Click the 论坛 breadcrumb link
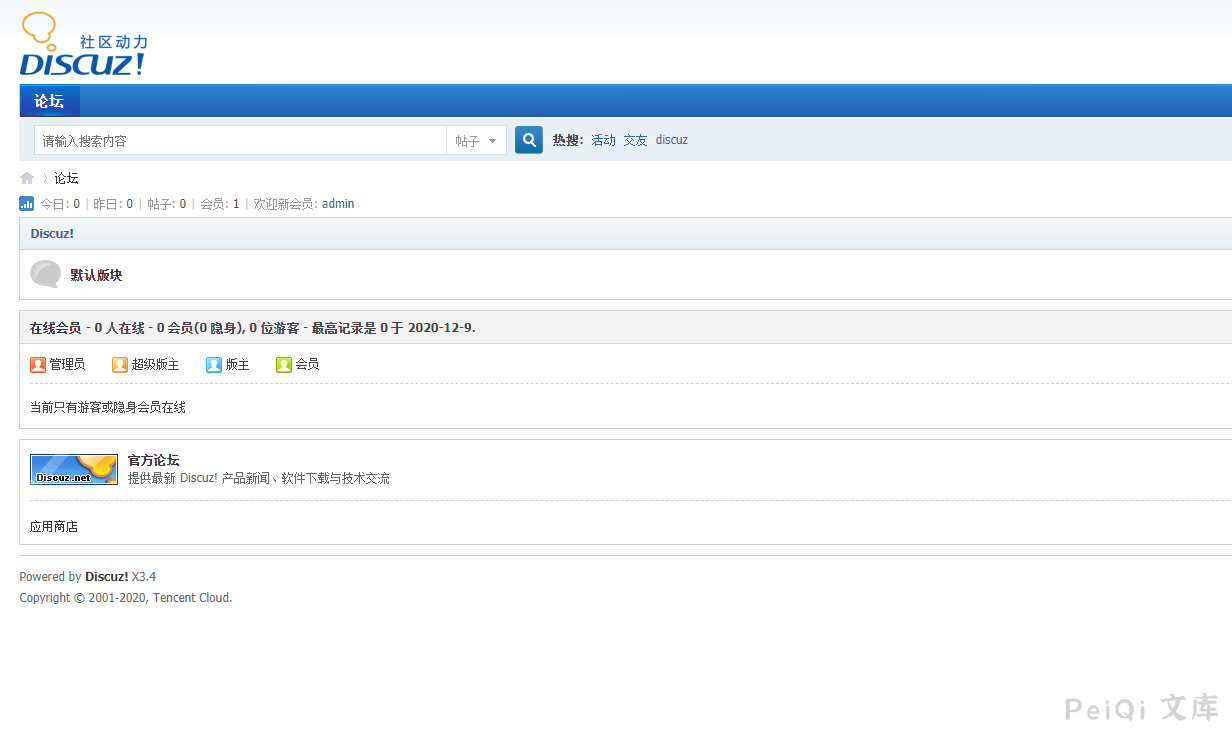The image size is (1232, 748). 66,178
